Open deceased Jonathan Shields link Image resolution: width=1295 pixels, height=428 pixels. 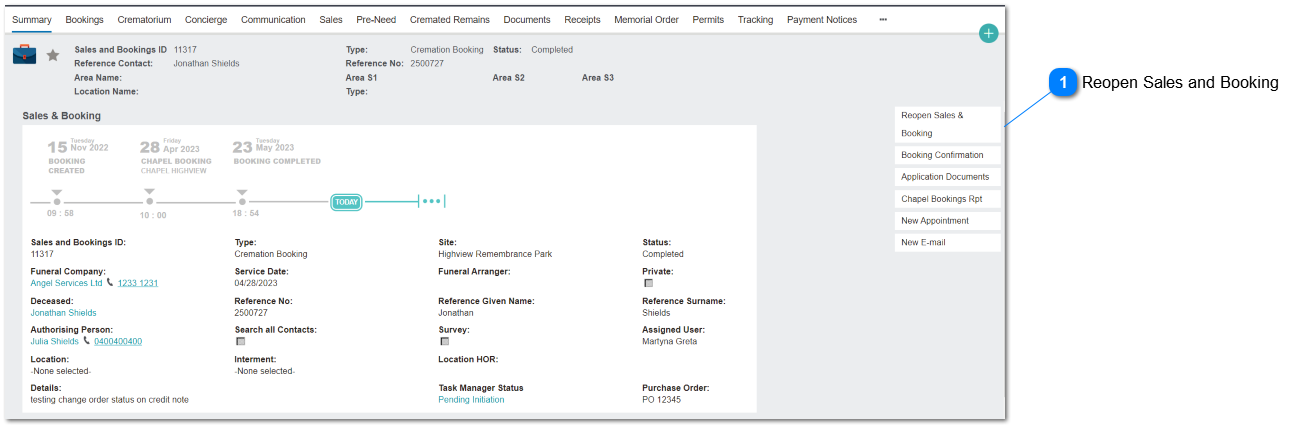pyautogui.click(x=64, y=313)
